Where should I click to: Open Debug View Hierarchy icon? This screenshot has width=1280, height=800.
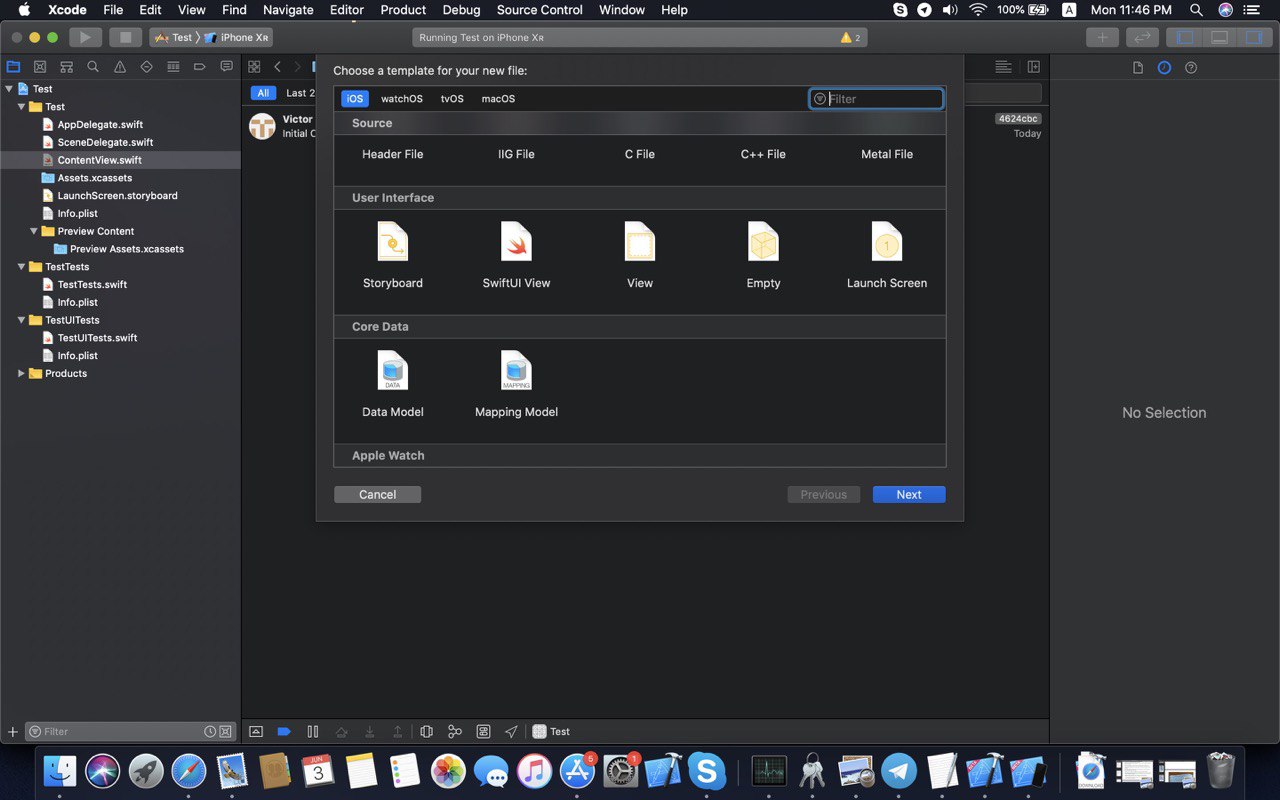coord(427,731)
